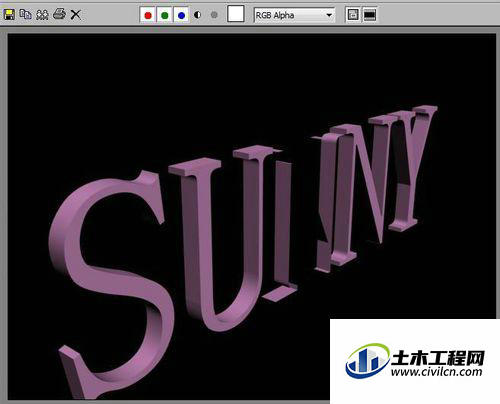The height and width of the screenshot is (404, 500).
Task: Show the alpha channel half-circle button
Action: click(x=198, y=15)
